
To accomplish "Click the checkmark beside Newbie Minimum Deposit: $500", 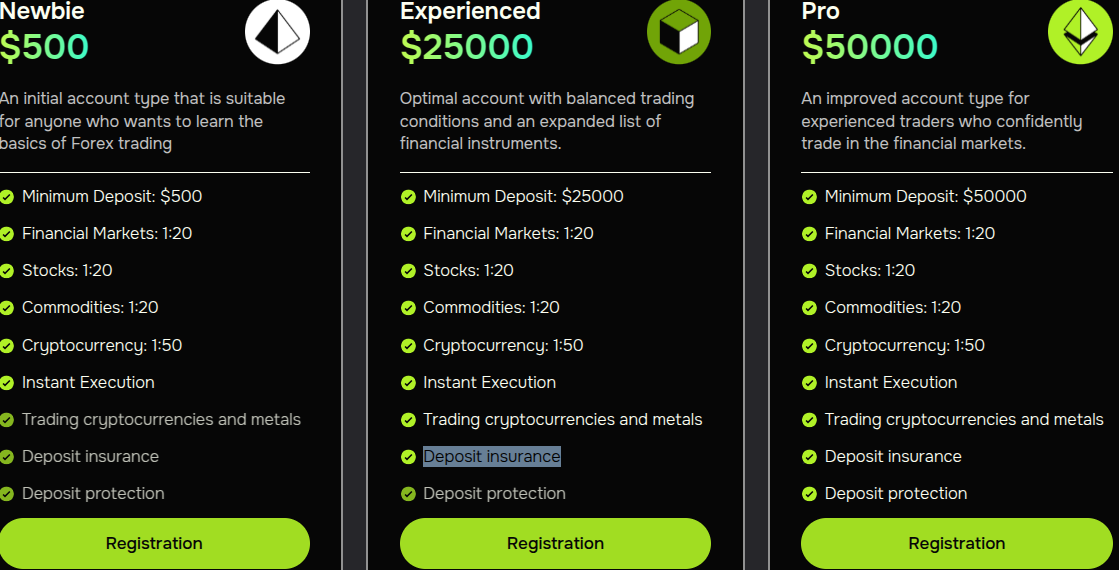I will click(6, 196).
